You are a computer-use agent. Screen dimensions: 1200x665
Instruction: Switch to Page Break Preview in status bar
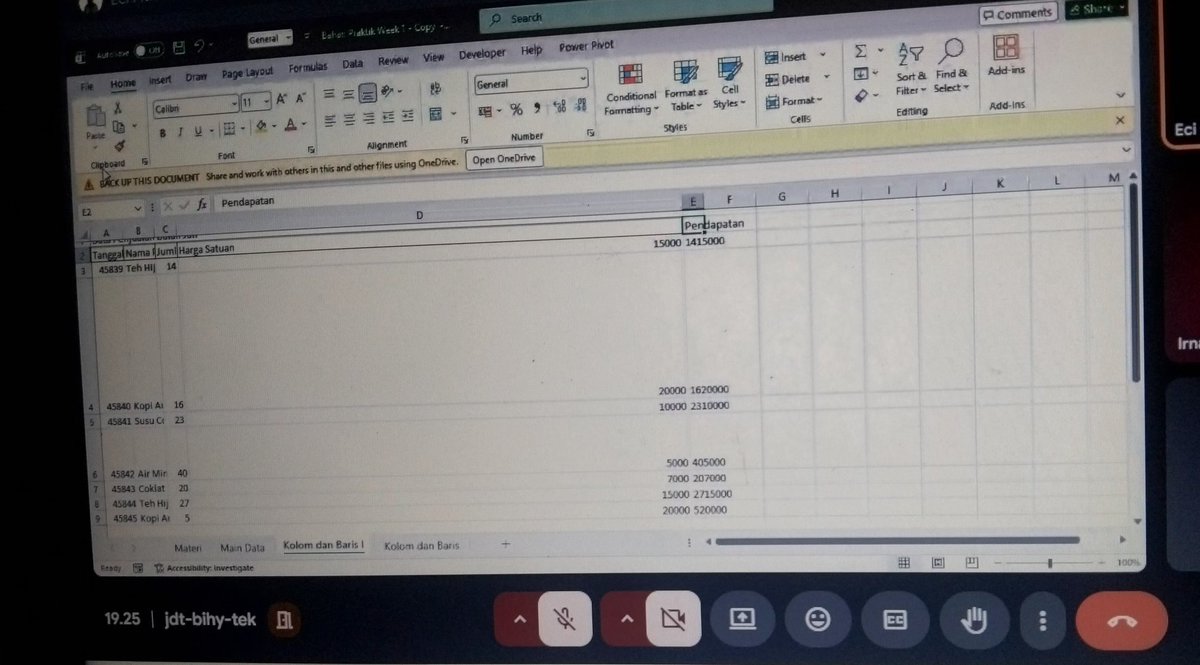pos(971,563)
